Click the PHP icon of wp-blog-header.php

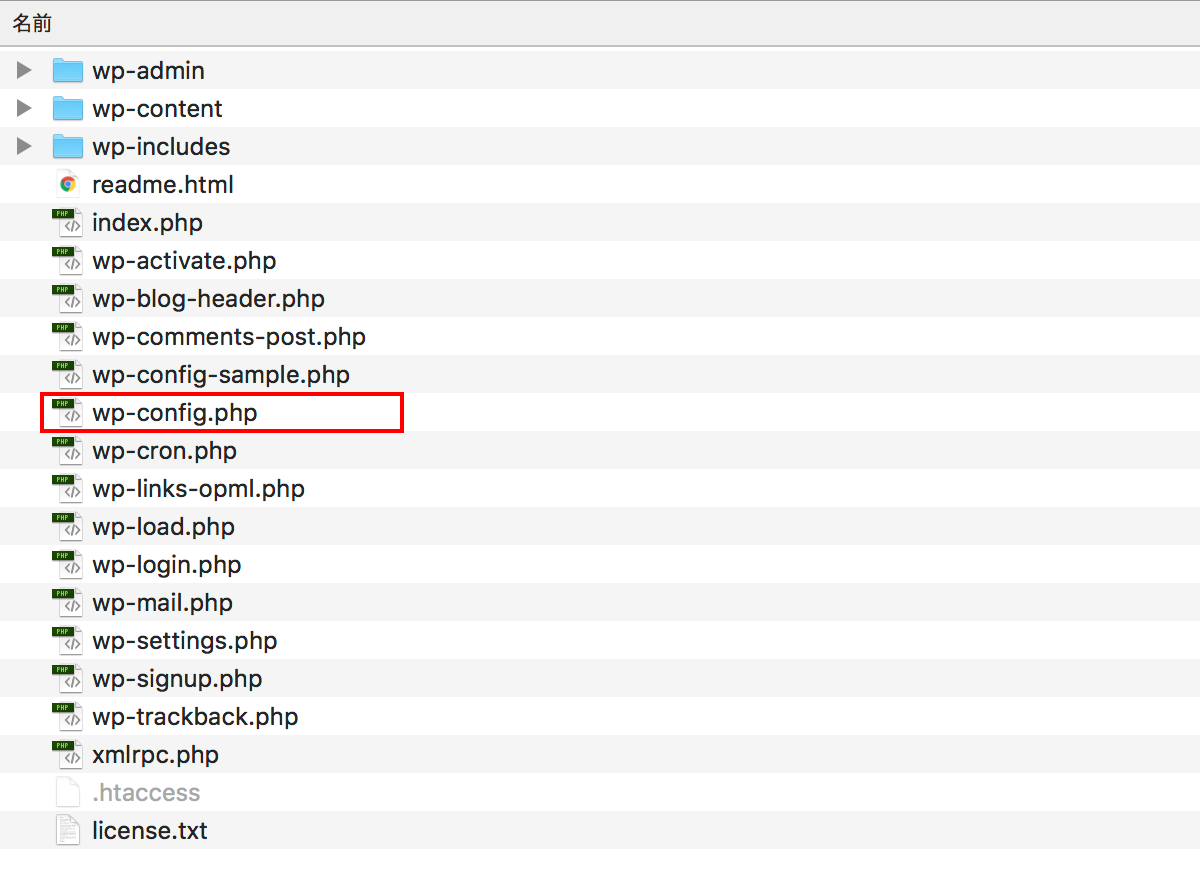[x=67, y=298]
